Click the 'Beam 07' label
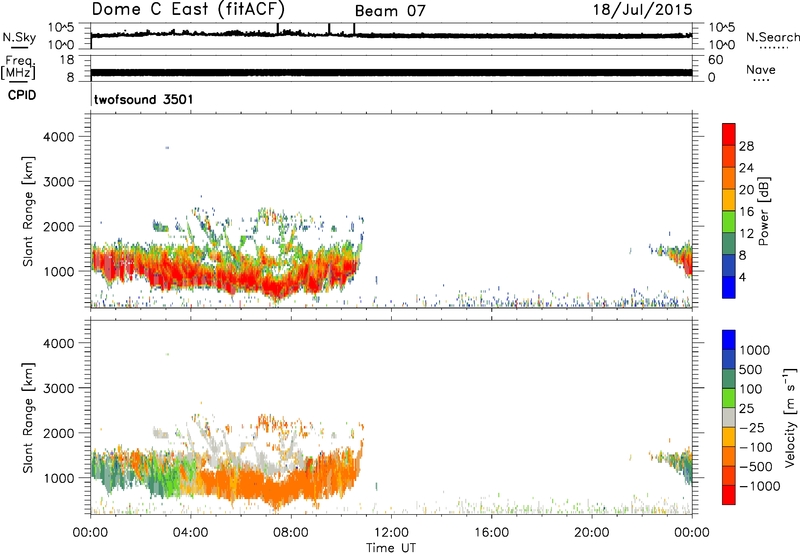The width and height of the screenshot is (800, 554). (x=390, y=11)
